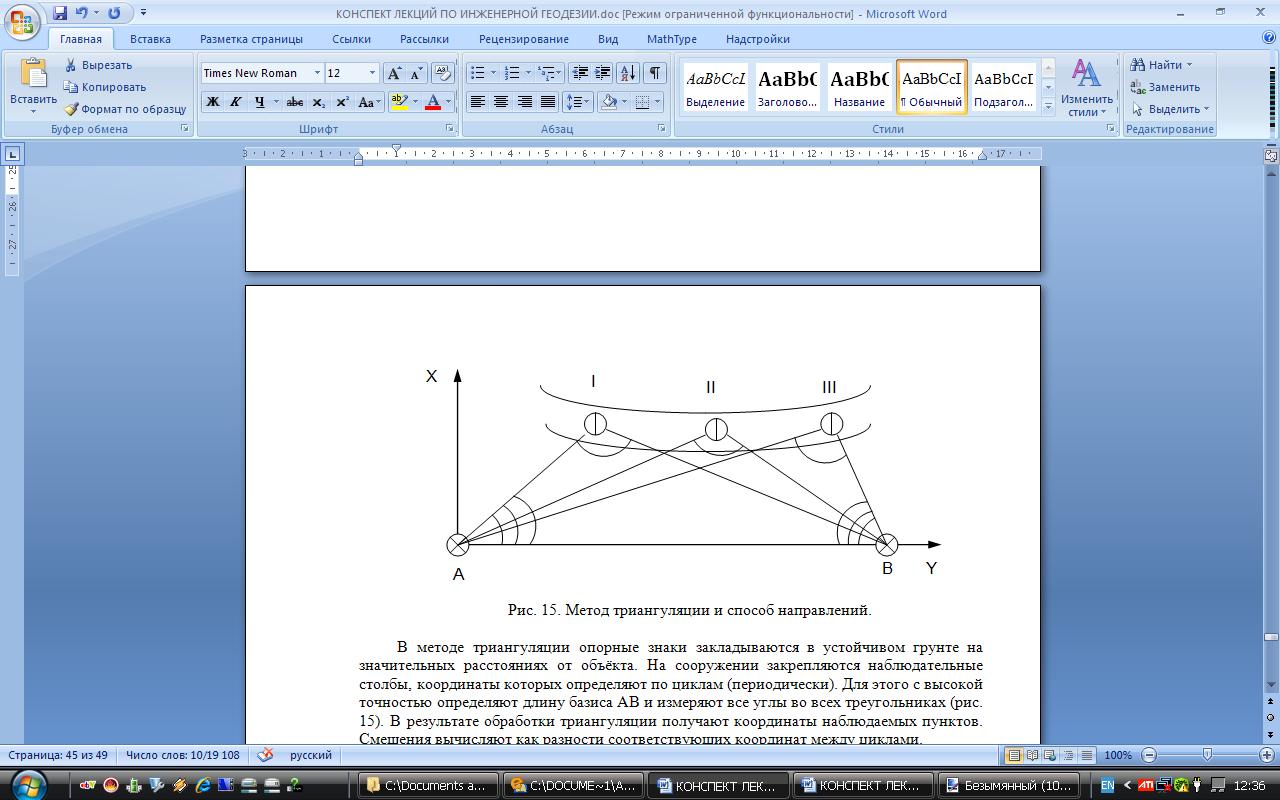The height and width of the screenshot is (800, 1280).
Task: Click Заменить (Replace) button
Action: click(x=1165, y=87)
